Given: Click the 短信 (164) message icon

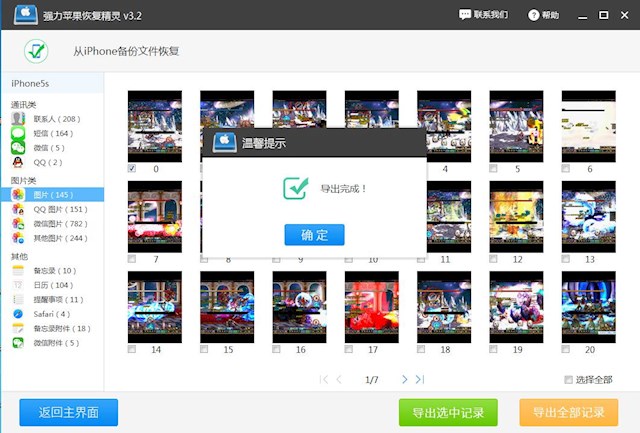Looking at the screenshot, I should [x=18, y=133].
